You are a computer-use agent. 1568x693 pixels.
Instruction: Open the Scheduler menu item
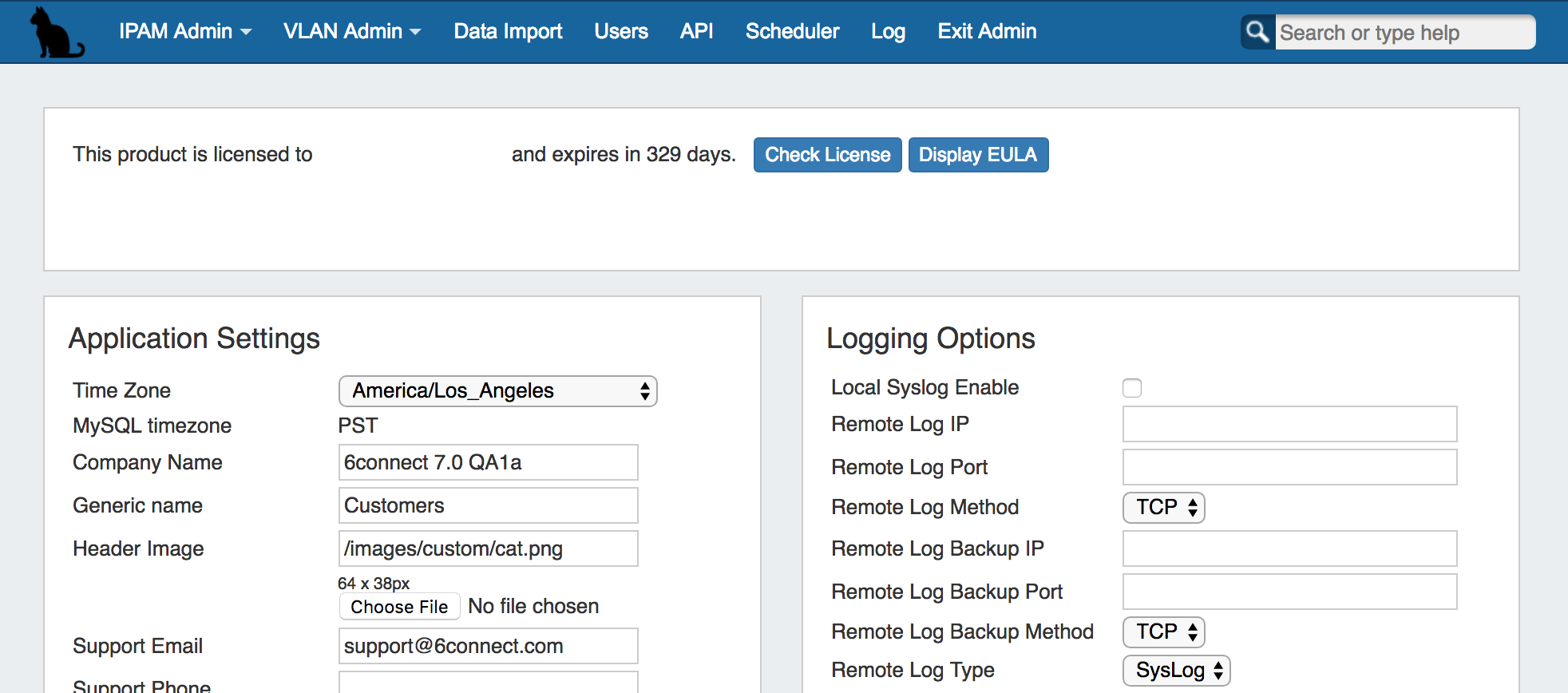792,31
